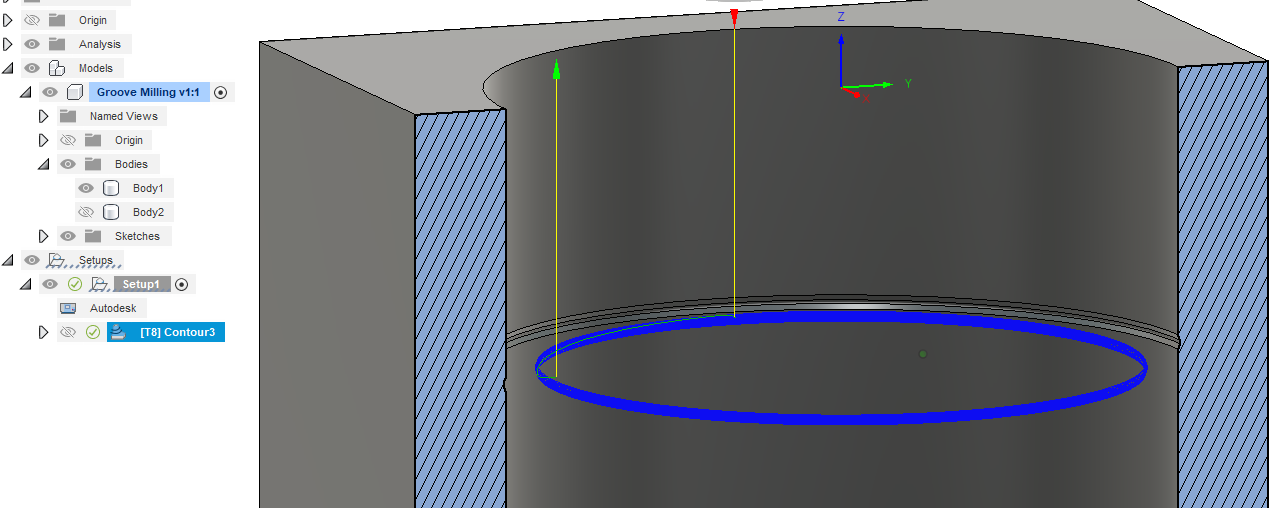This screenshot has width=1271, height=508.
Task: Toggle visibility eye of Setups
Action: tap(32, 260)
